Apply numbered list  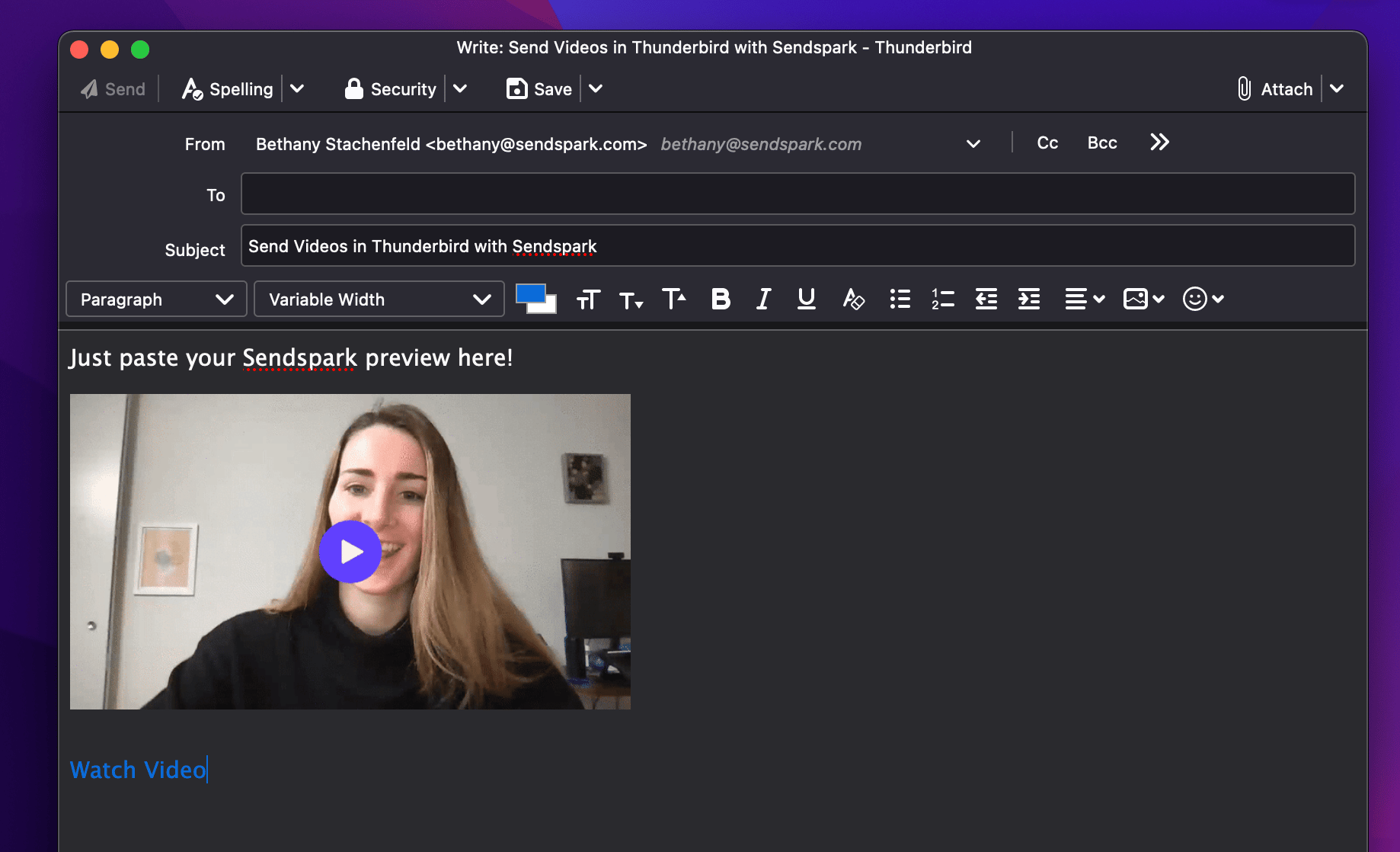tap(943, 299)
